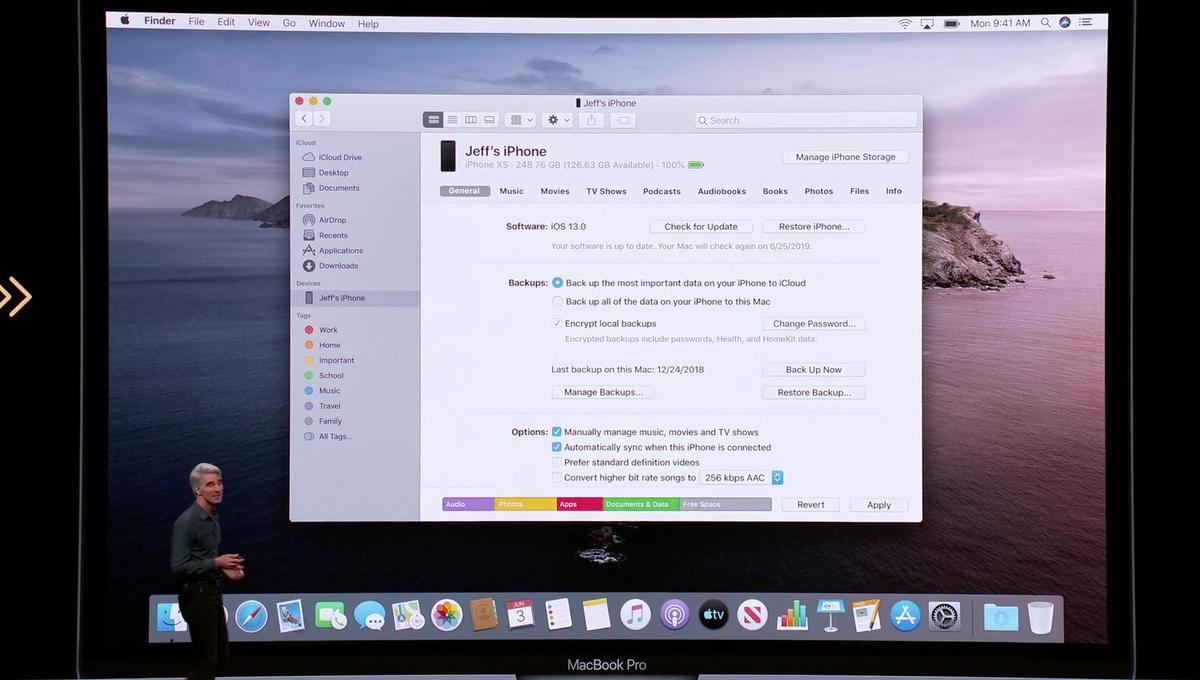Open the 256 kbps AAC bitrate dropdown
The height and width of the screenshot is (680, 1200).
[x=742, y=478]
